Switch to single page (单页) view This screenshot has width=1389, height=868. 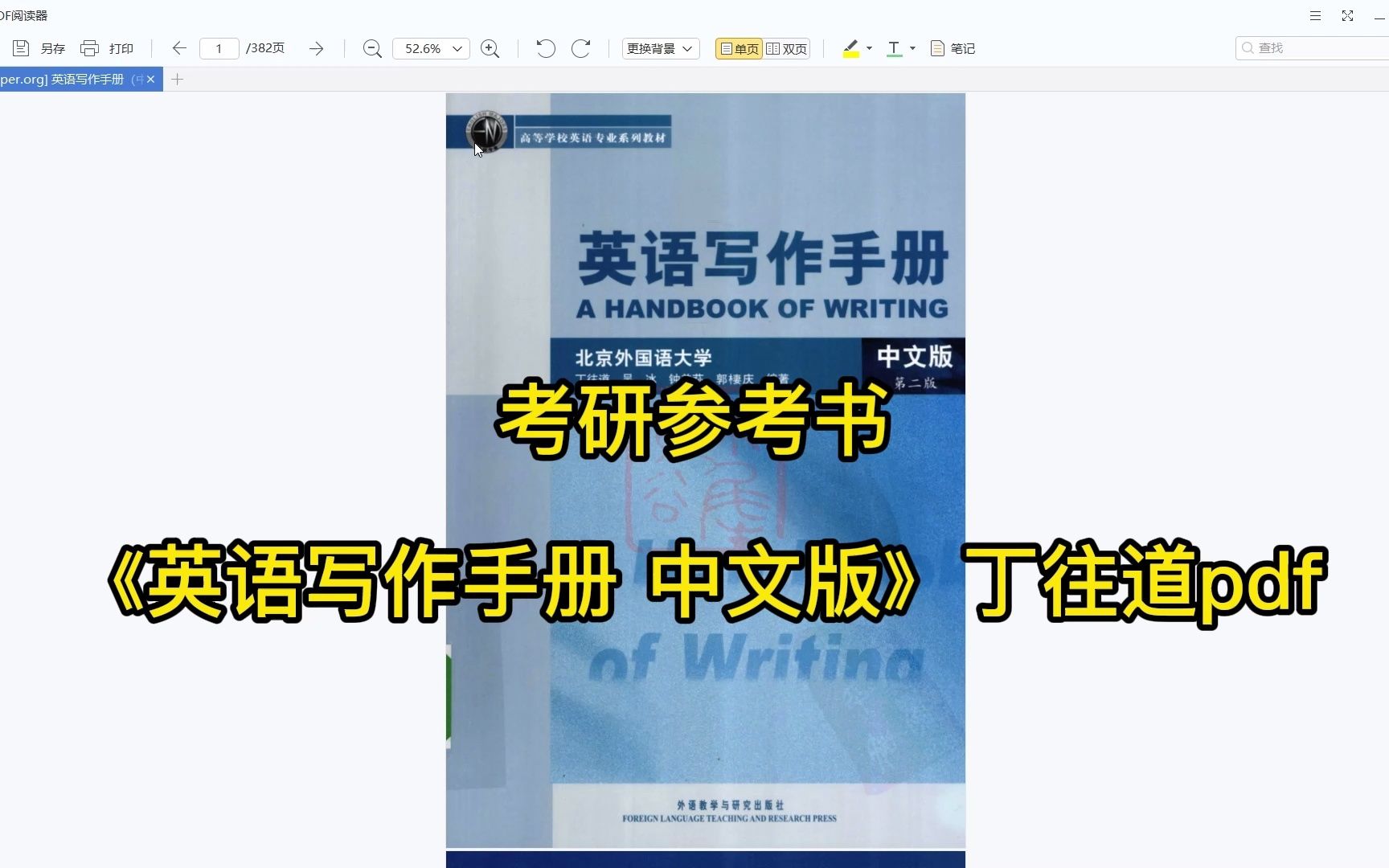(739, 48)
